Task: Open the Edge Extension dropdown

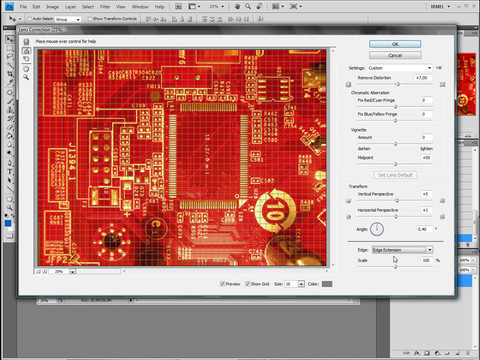Action: 402,250
